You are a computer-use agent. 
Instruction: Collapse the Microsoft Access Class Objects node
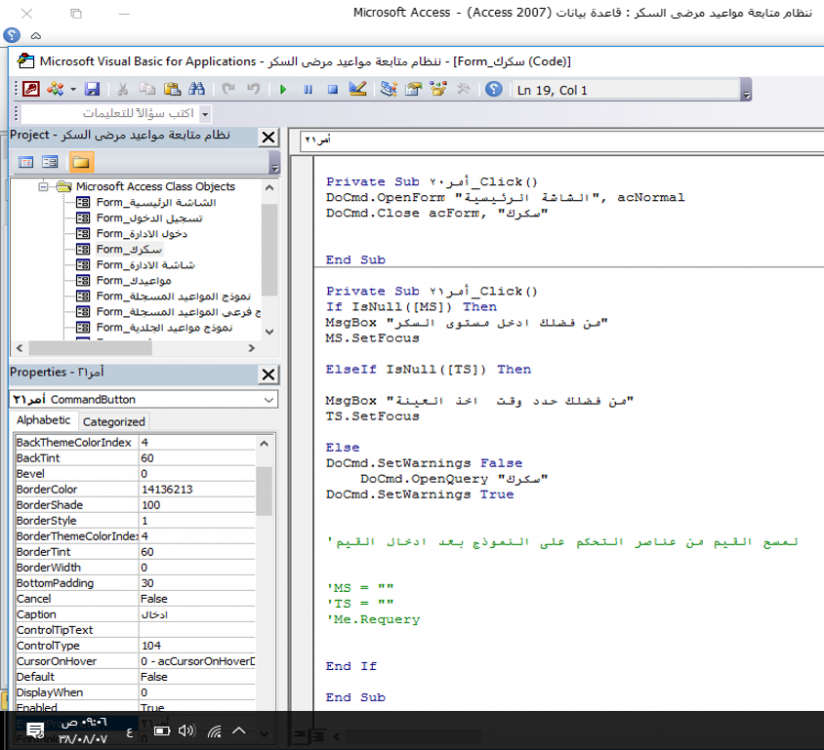click(44, 186)
